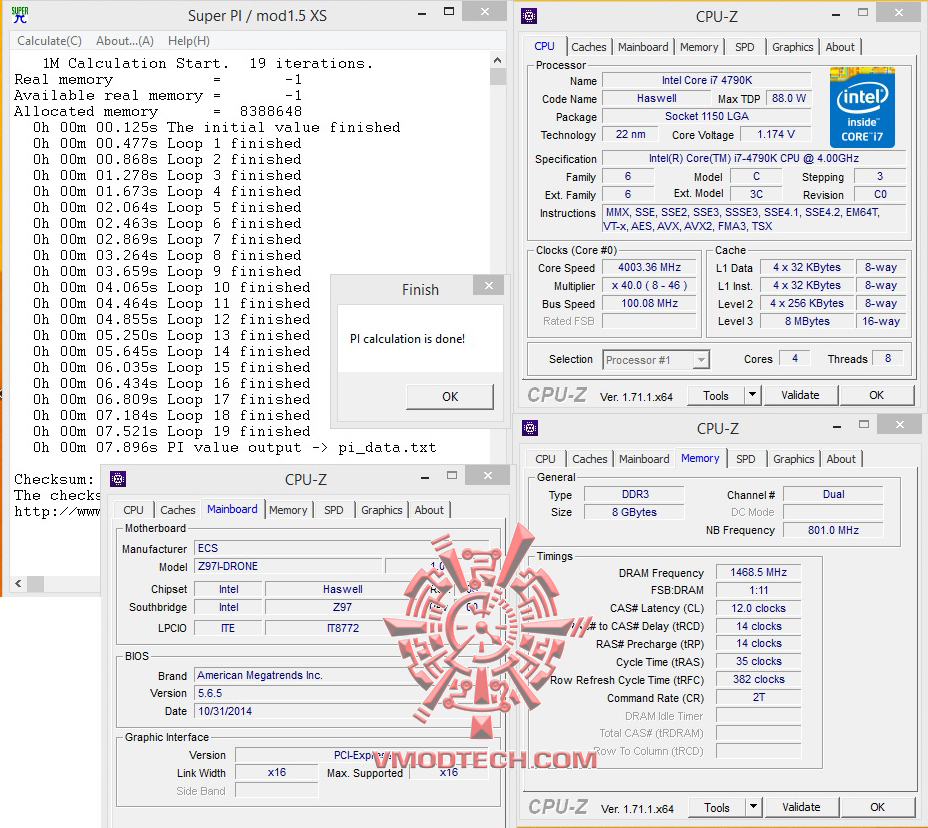Image resolution: width=928 pixels, height=828 pixels.
Task: Click the CAS# Latency value 12.0 clocks
Action: [758, 608]
